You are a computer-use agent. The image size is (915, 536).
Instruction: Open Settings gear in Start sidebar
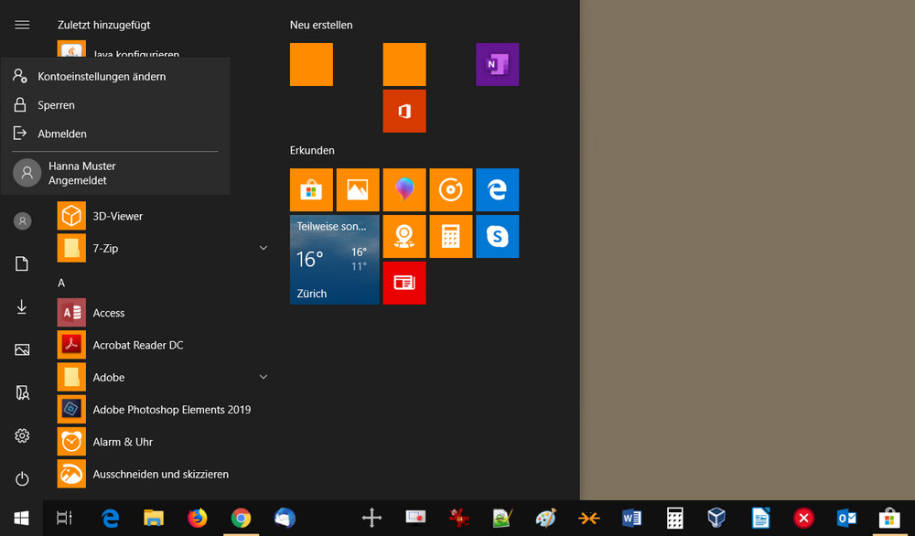tap(22, 436)
